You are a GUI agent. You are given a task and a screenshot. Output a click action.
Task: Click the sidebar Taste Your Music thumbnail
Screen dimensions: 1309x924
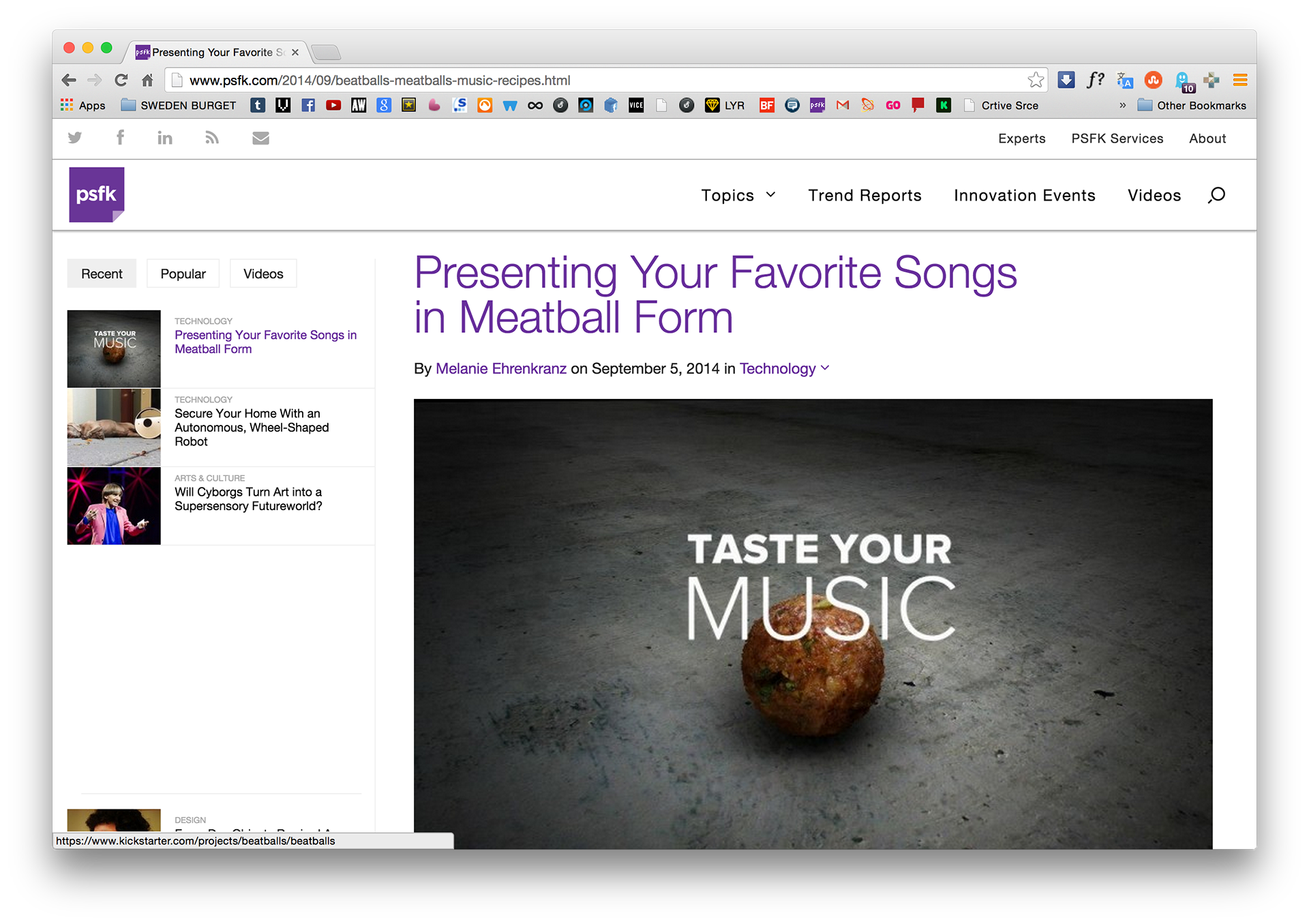(x=114, y=348)
